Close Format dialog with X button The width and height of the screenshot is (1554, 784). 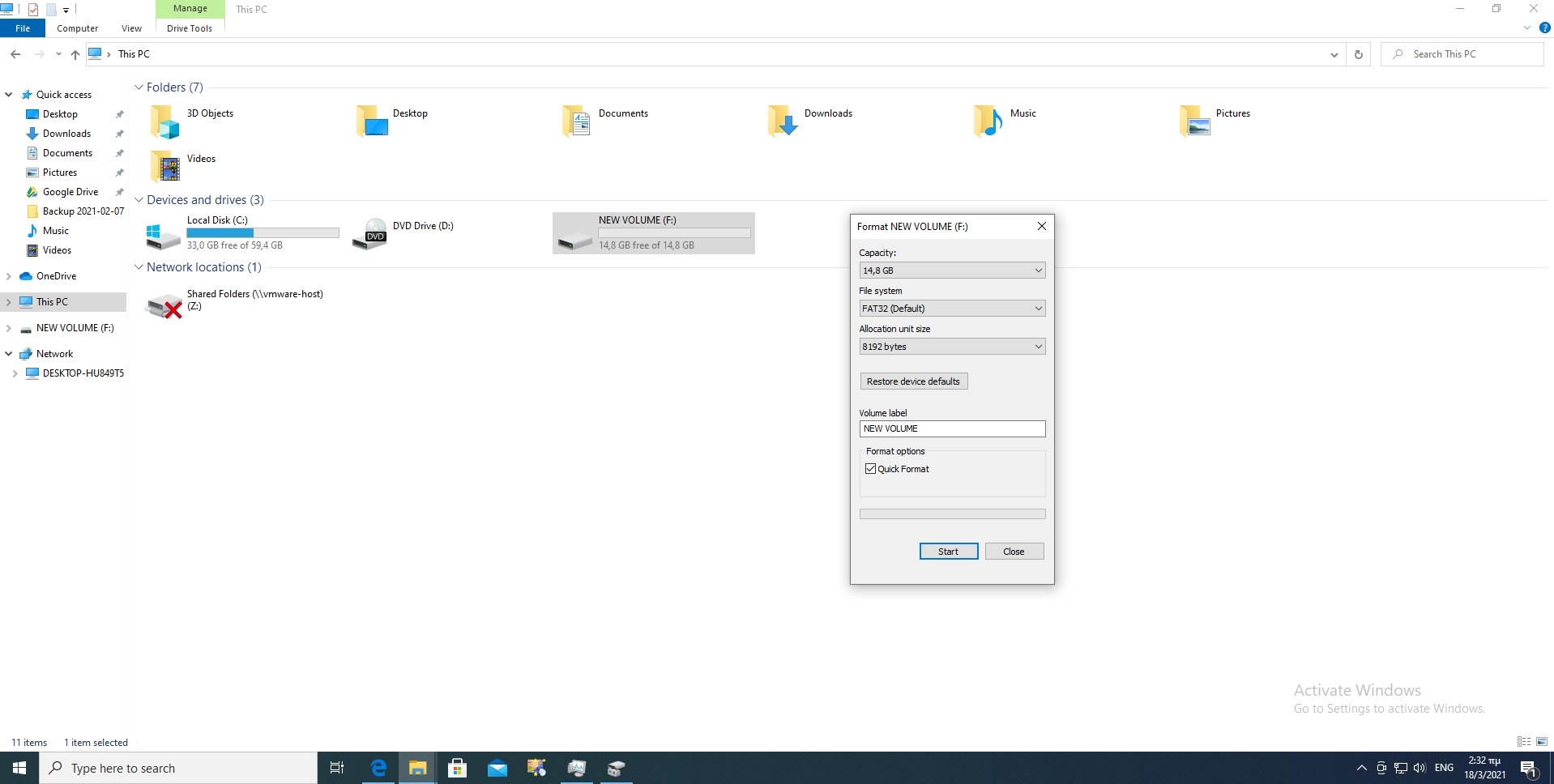coord(1042,226)
